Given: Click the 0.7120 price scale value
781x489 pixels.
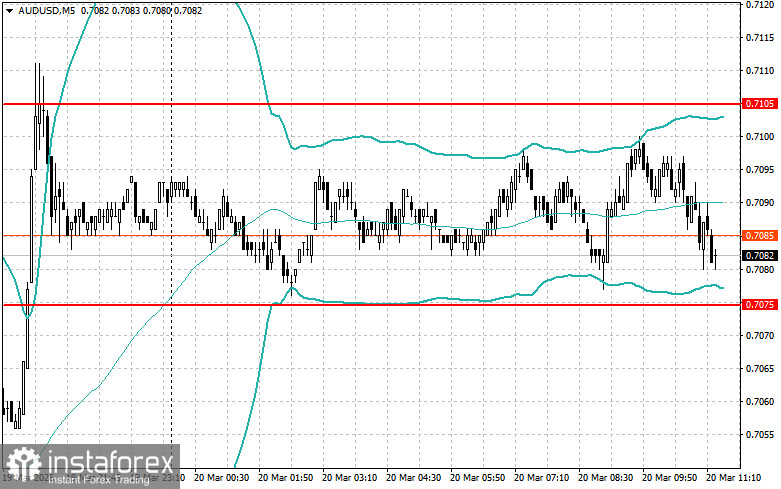Looking at the screenshot, I should [x=760, y=5].
